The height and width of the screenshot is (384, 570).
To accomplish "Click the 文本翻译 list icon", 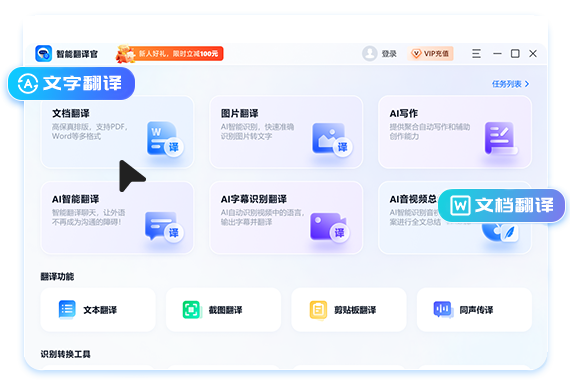I will click(x=67, y=309).
